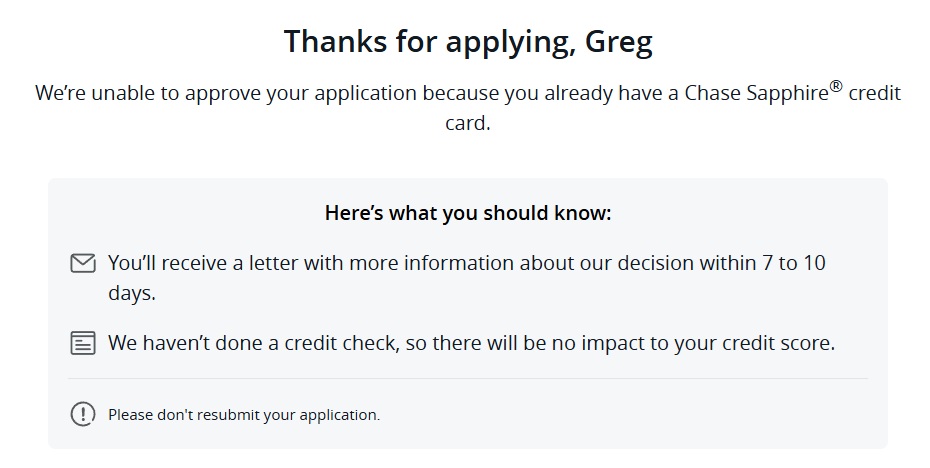Click the registered trademark symbol after Sapphire

click(836, 87)
